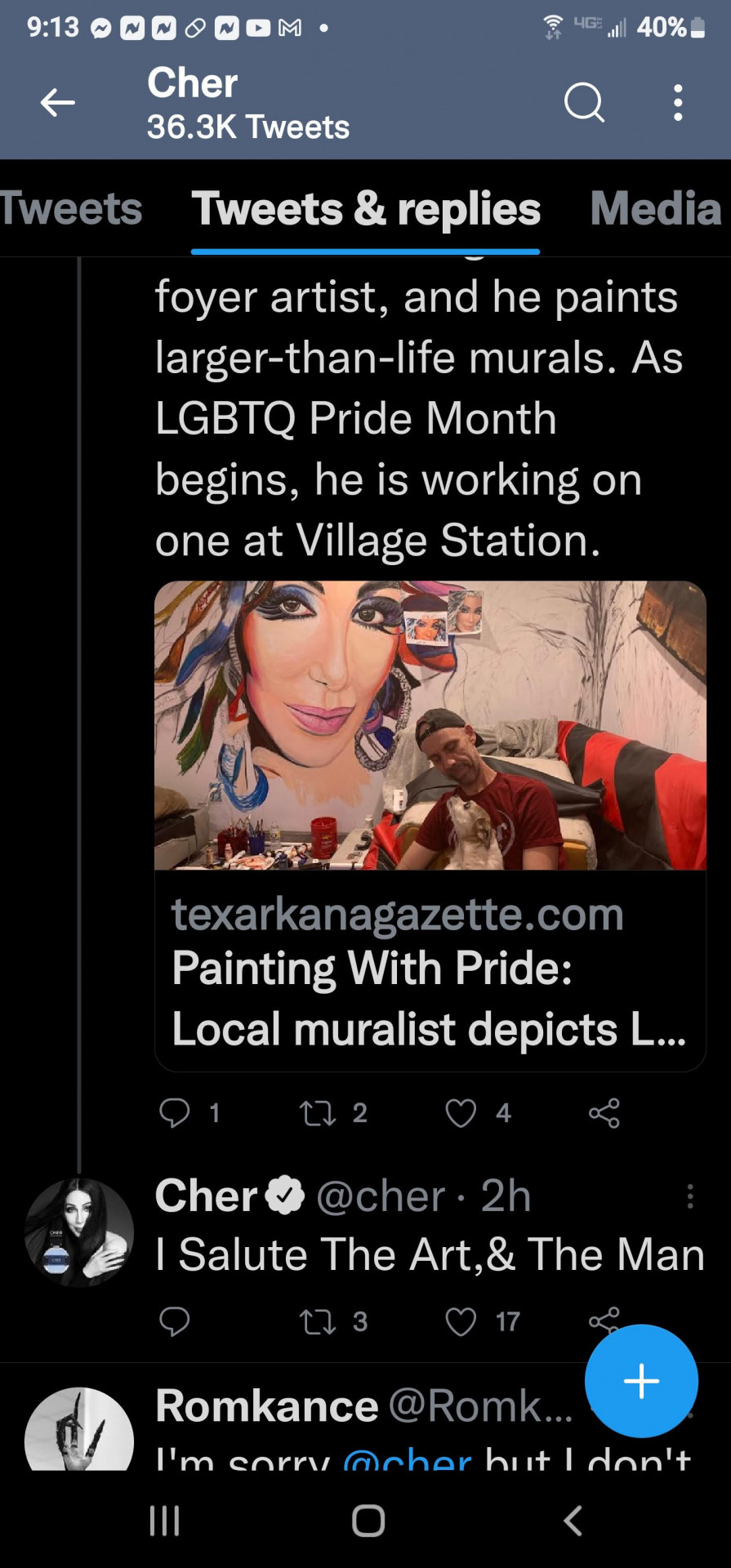Open the profile overflow menu

(678, 103)
